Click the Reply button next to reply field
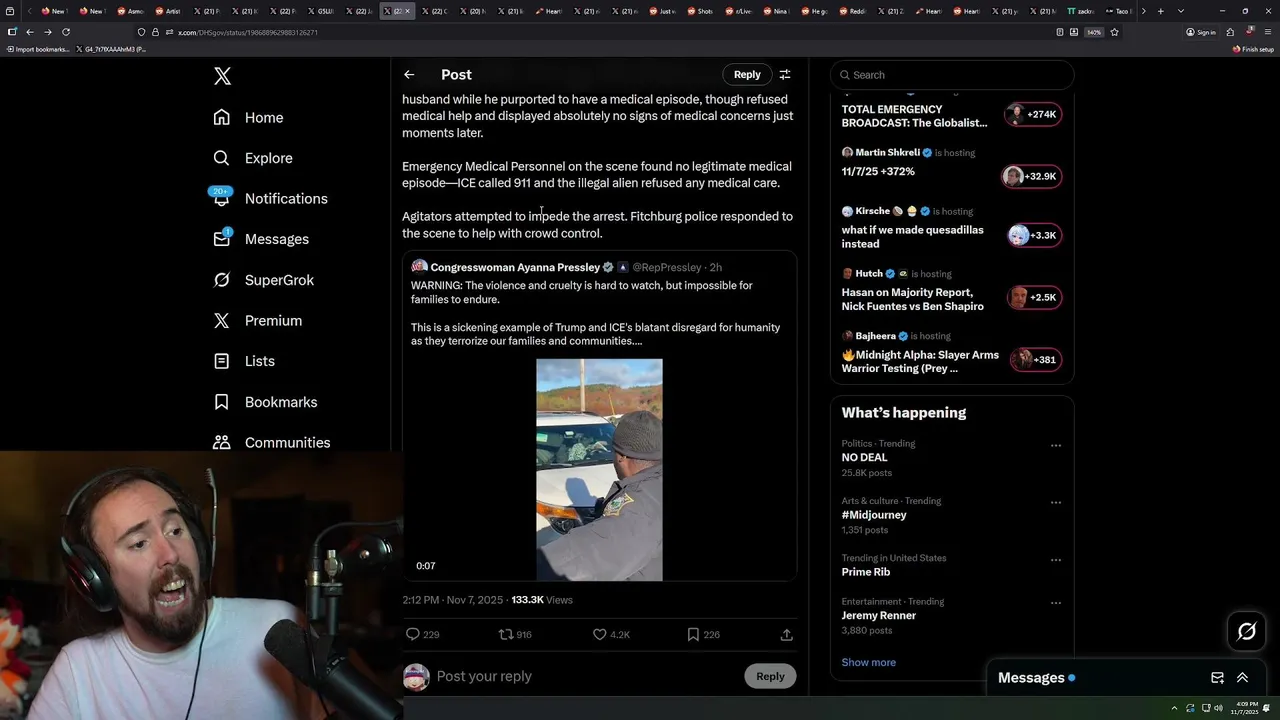Viewport: 1280px width, 720px height. [770, 676]
